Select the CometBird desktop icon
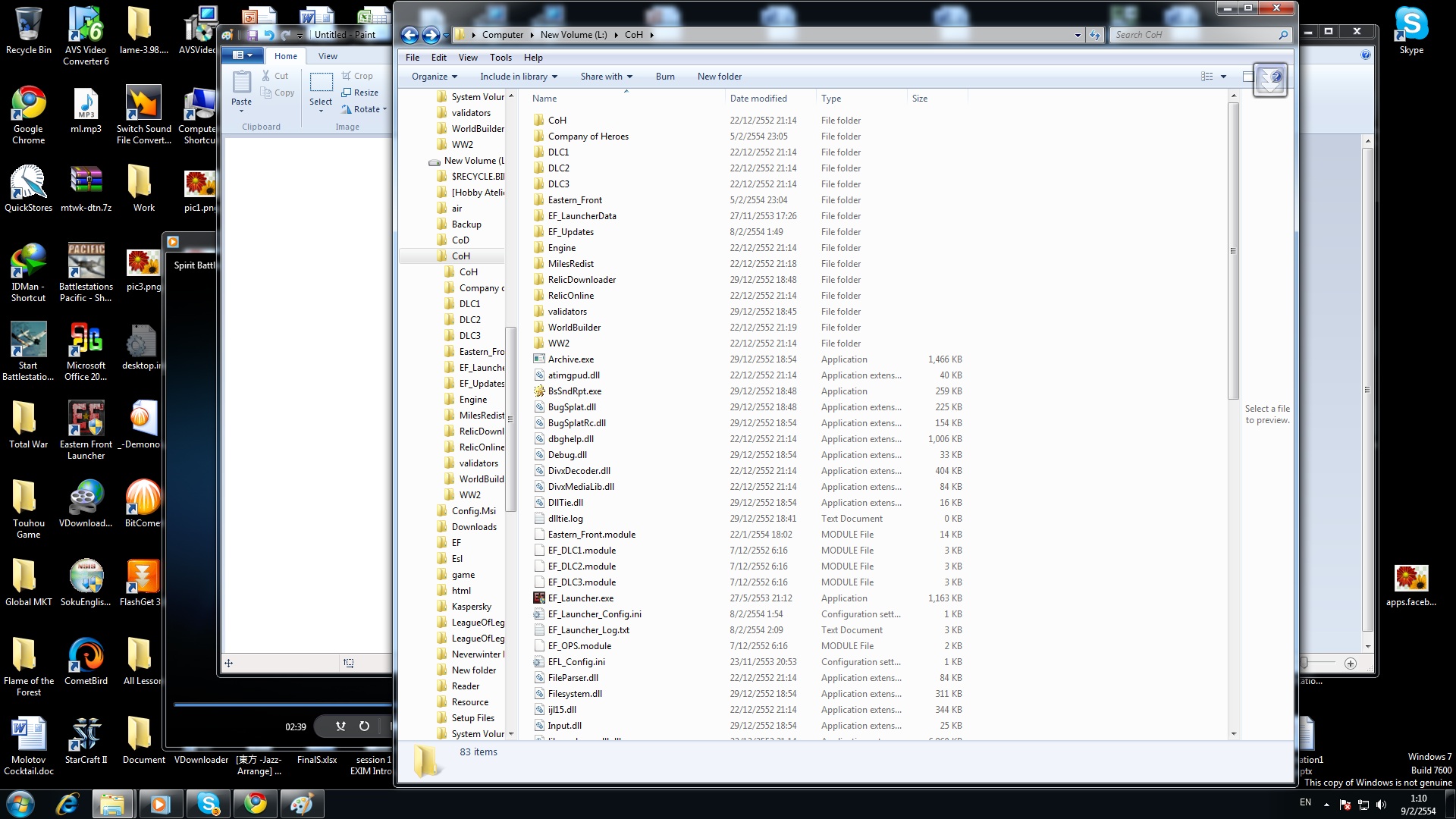Image resolution: width=1456 pixels, height=819 pixels. pos(86,661)
